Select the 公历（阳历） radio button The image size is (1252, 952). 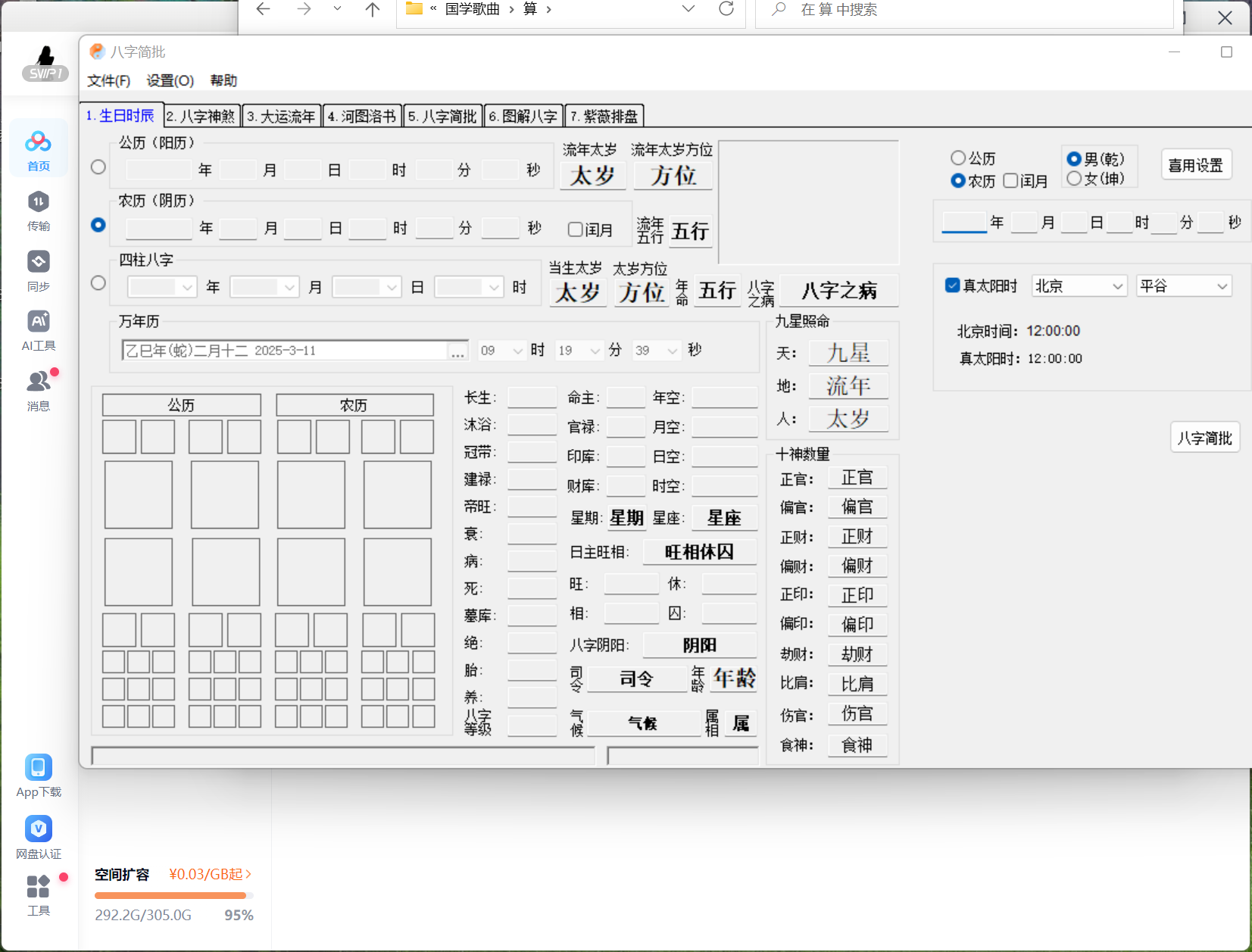(98, 167)
